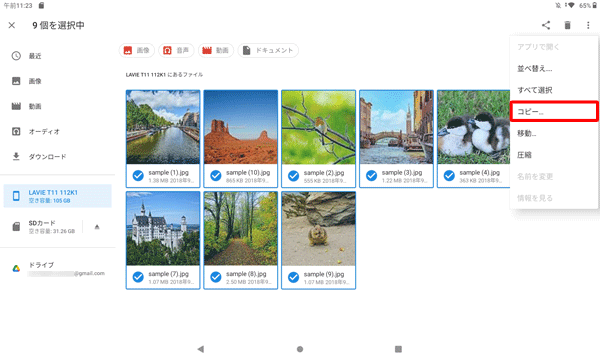Viewport: 600px width, 360px height.
Task: Click the Venice bridge thumbnail sample (3).jpg
Action: [396, 127]
